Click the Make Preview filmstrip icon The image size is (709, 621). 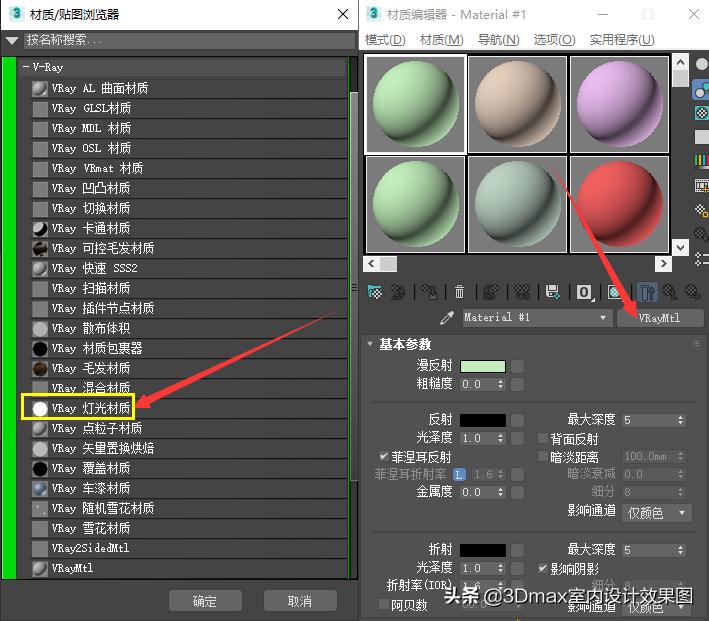701,185
